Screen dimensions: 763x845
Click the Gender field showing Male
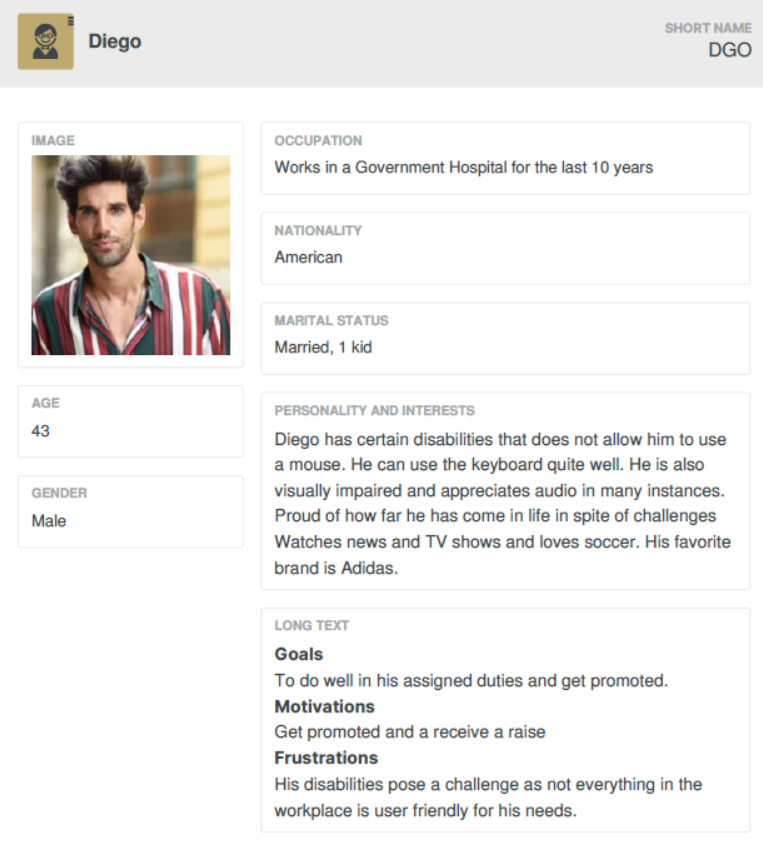tap(131, 511)
